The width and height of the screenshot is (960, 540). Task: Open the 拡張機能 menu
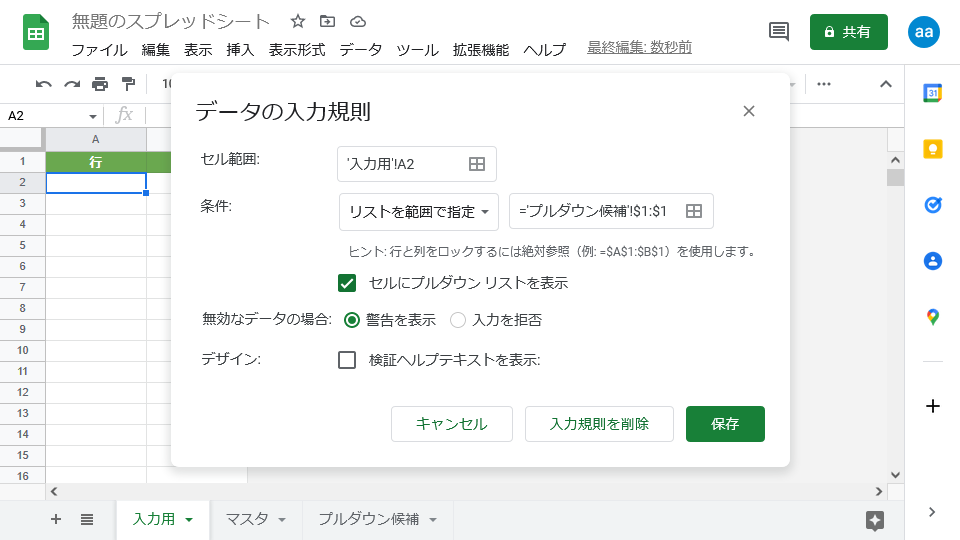point(481,50)
